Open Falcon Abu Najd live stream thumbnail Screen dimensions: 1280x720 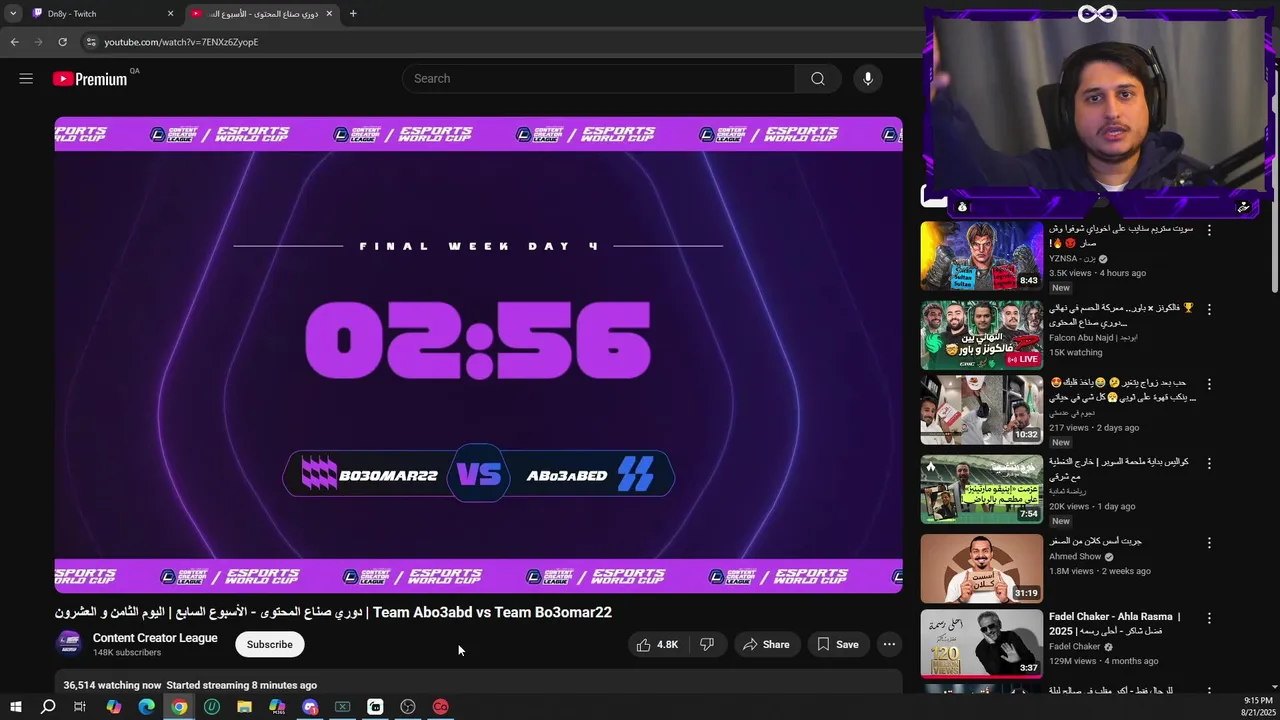982,335
